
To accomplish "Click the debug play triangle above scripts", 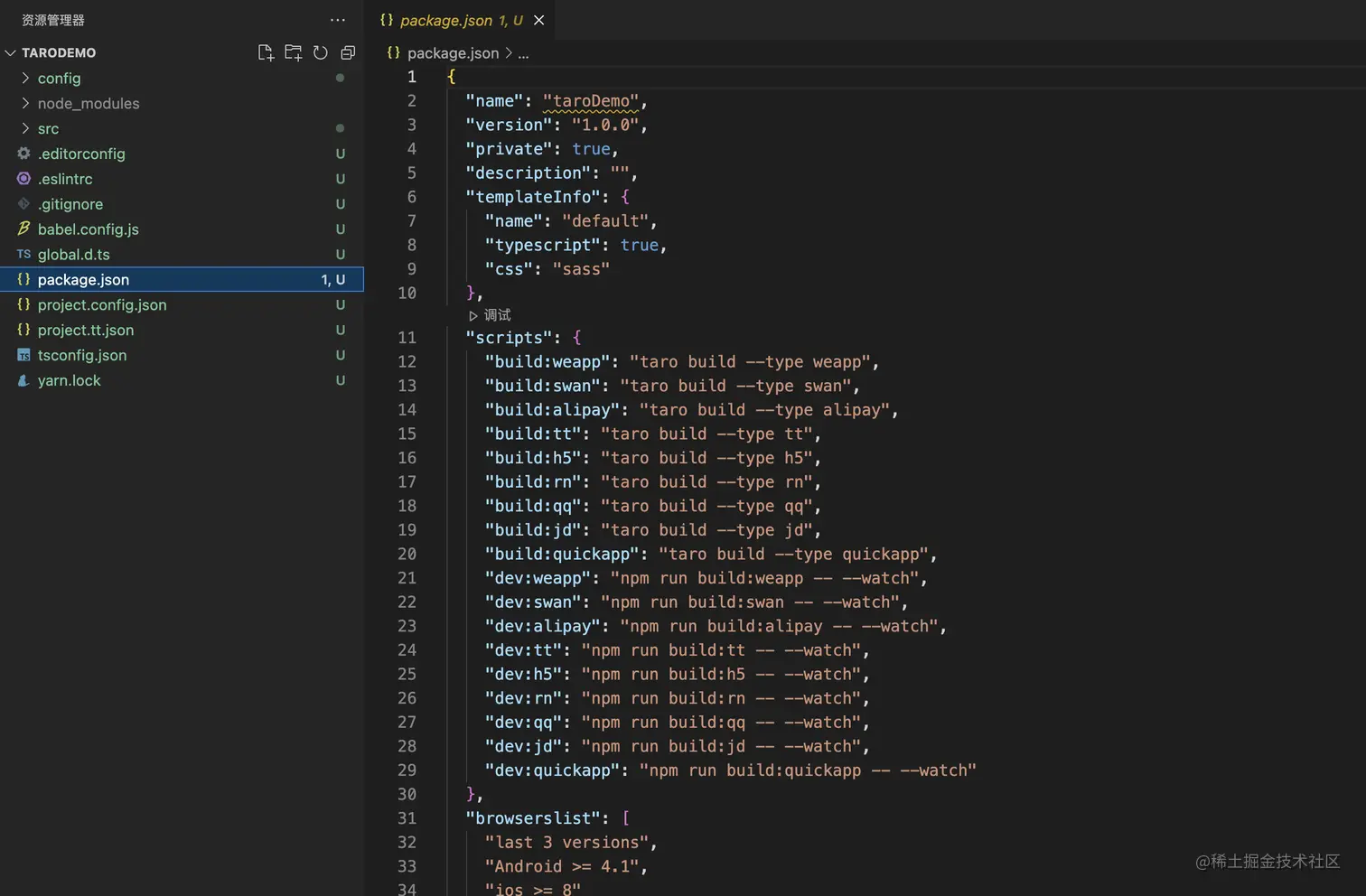I will coord(473,315).
